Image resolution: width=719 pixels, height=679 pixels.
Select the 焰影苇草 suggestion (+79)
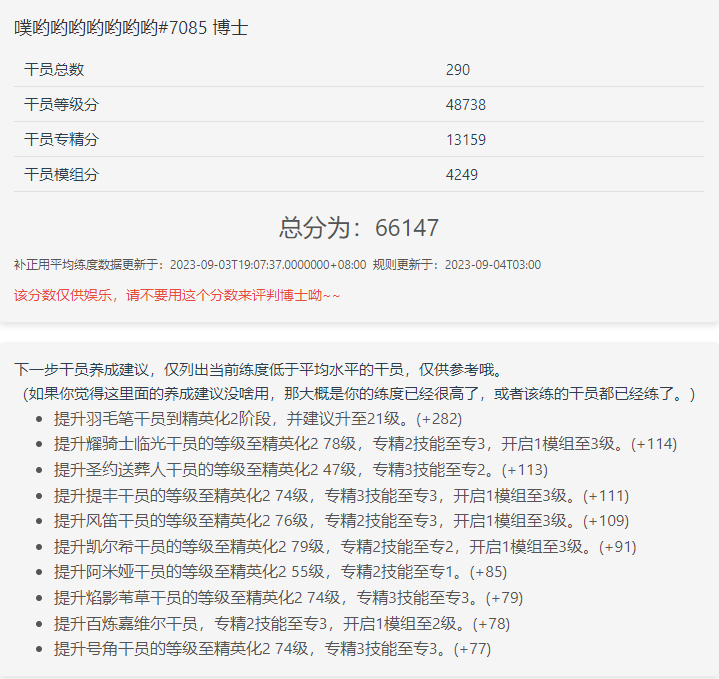(288, 597)
